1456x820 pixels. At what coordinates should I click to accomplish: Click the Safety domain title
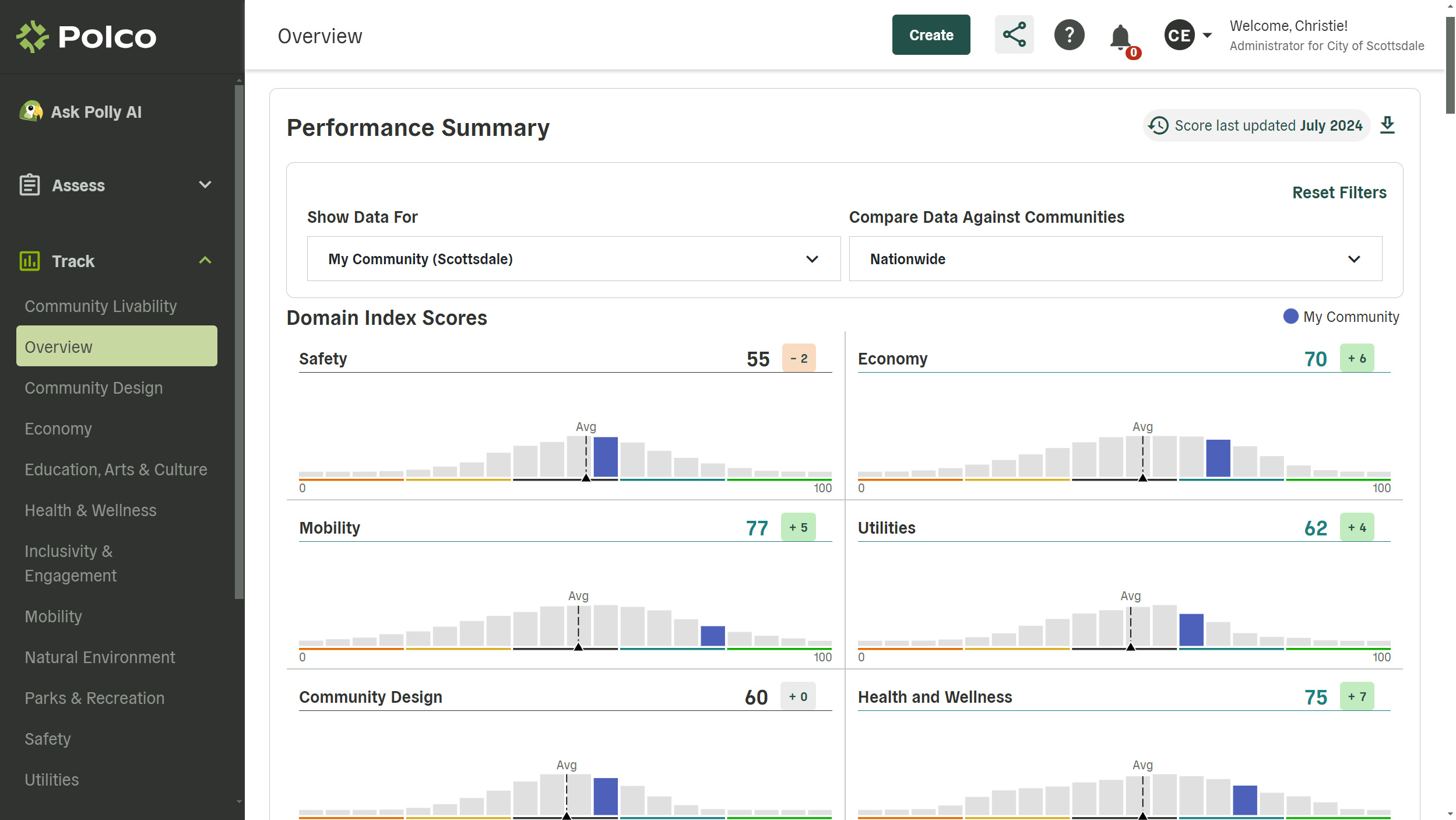[x=323, y=359]
